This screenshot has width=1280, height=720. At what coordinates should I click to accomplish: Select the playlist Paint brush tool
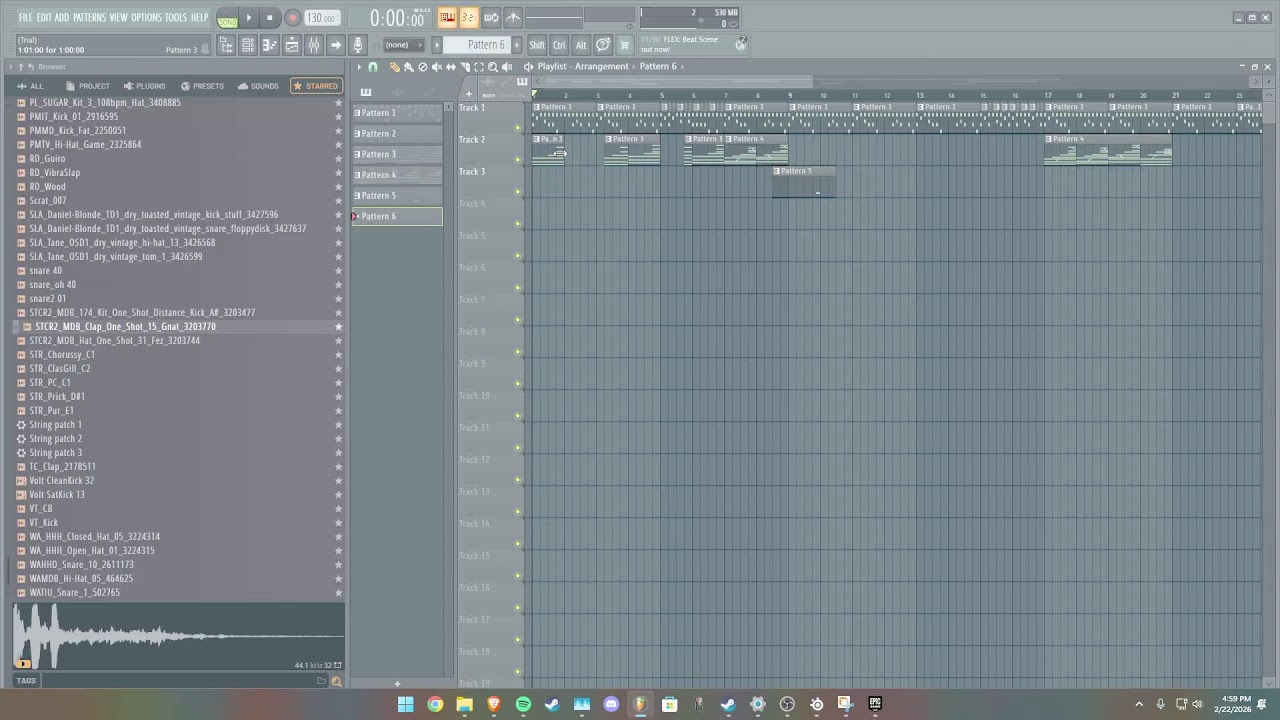(409, 67)
